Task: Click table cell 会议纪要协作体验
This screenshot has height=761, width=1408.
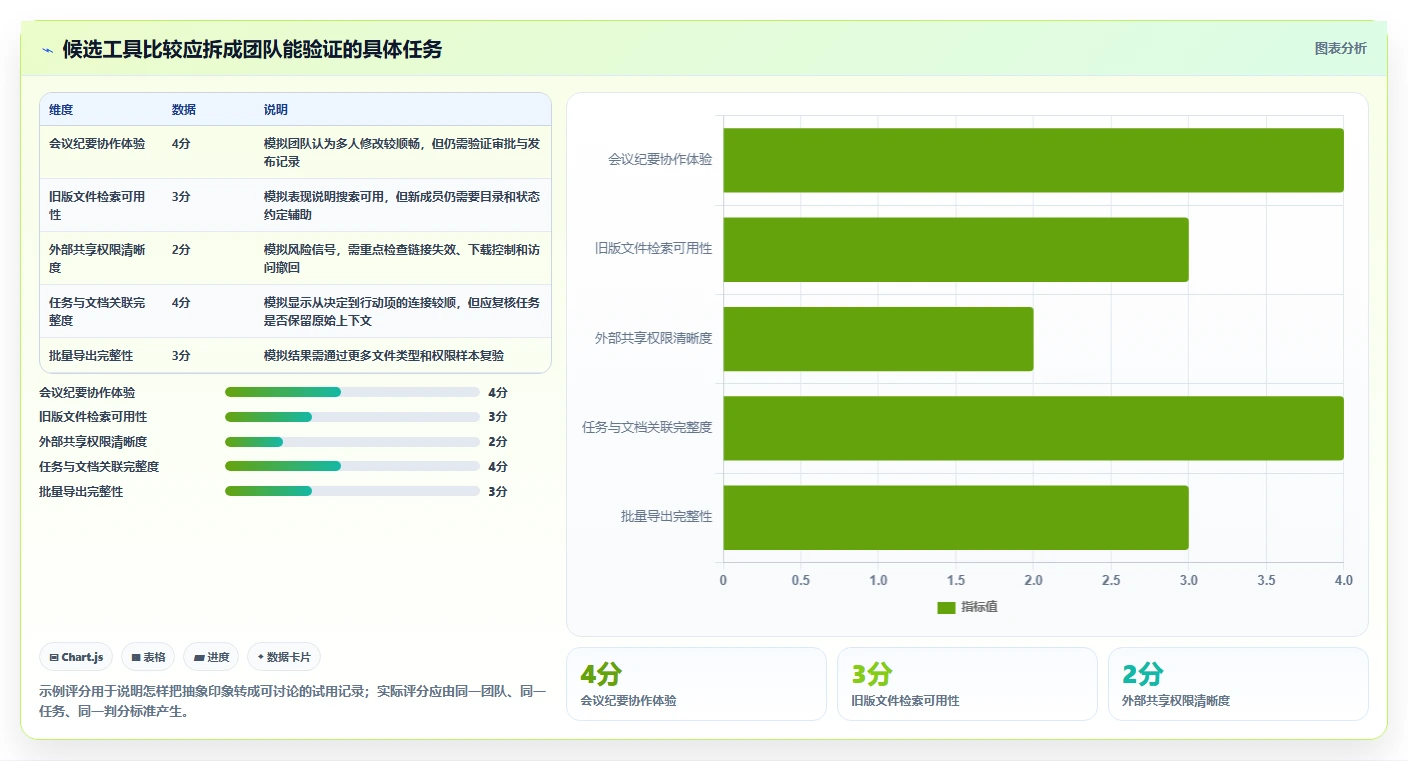Action: click(x=97, y=144)
